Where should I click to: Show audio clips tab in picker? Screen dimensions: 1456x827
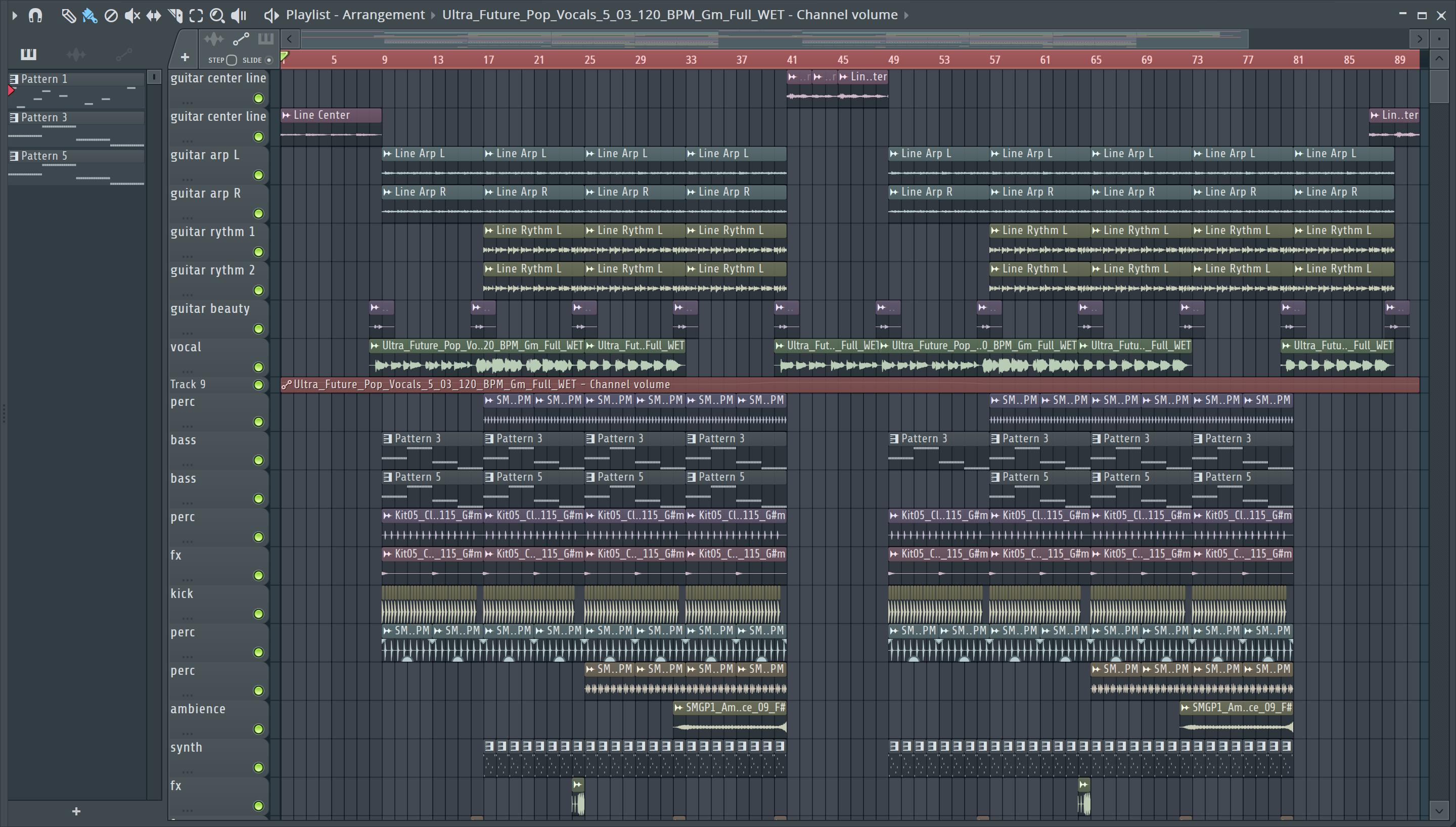click(x=76, y=54)
